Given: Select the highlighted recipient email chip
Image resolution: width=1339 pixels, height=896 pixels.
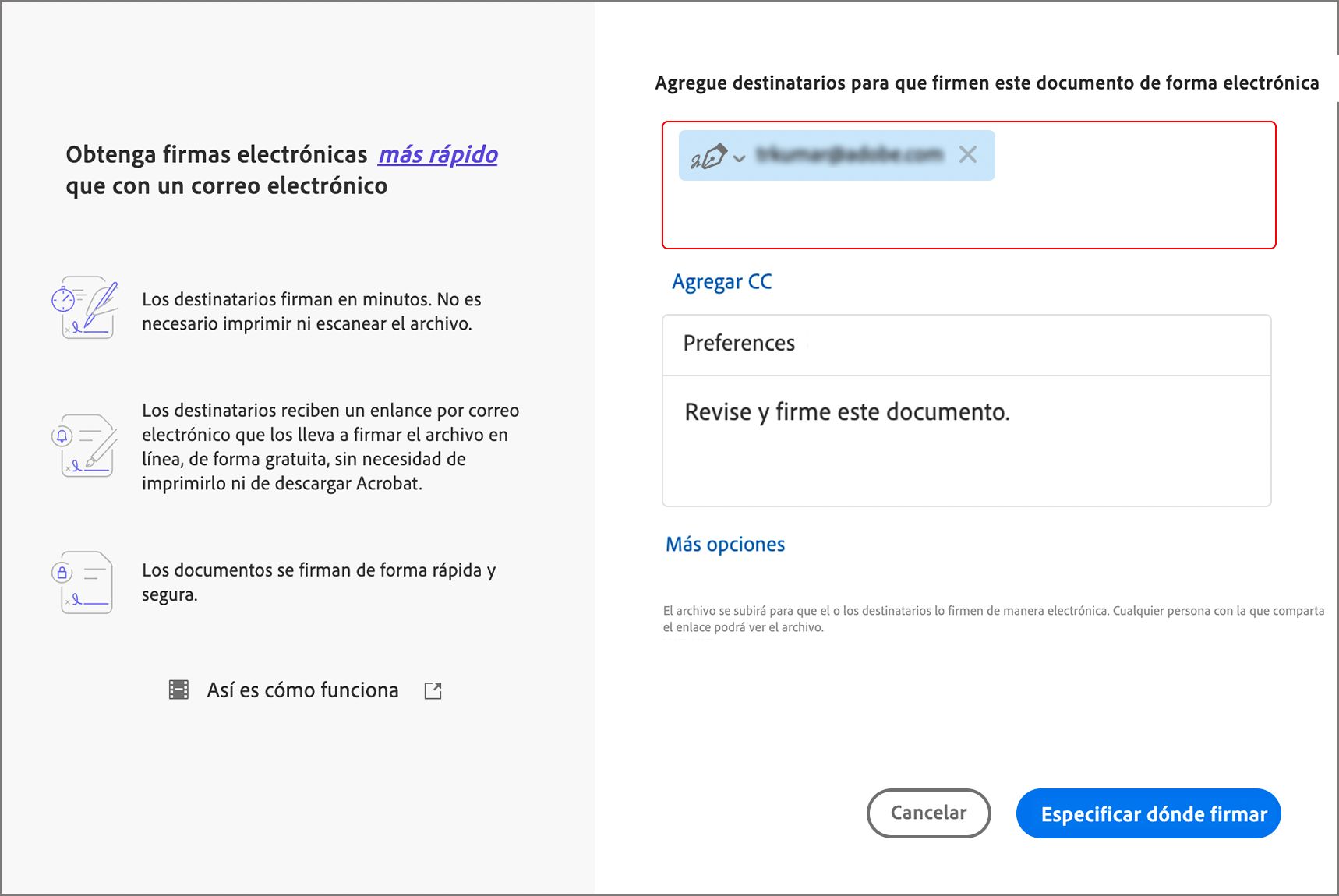Looking at the screenshot, I should [x=850, y=155].
